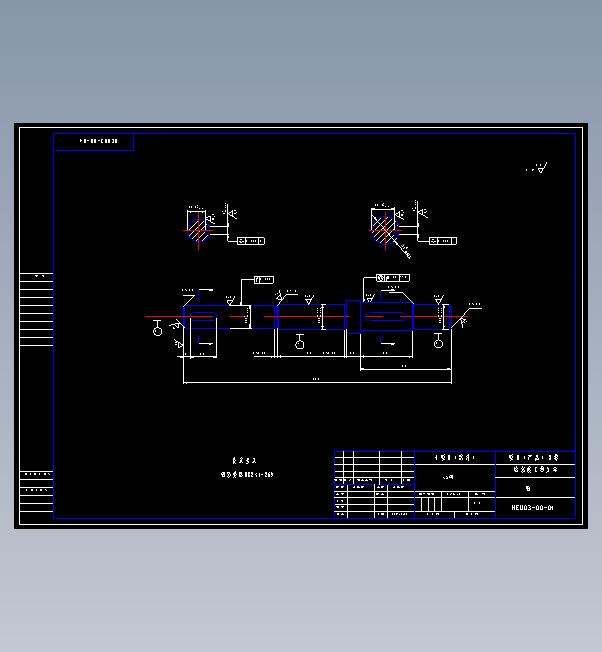Click the tolerance frame above the shaft's left section
Viewport: 602px width, 652px height.
[264, 280]
